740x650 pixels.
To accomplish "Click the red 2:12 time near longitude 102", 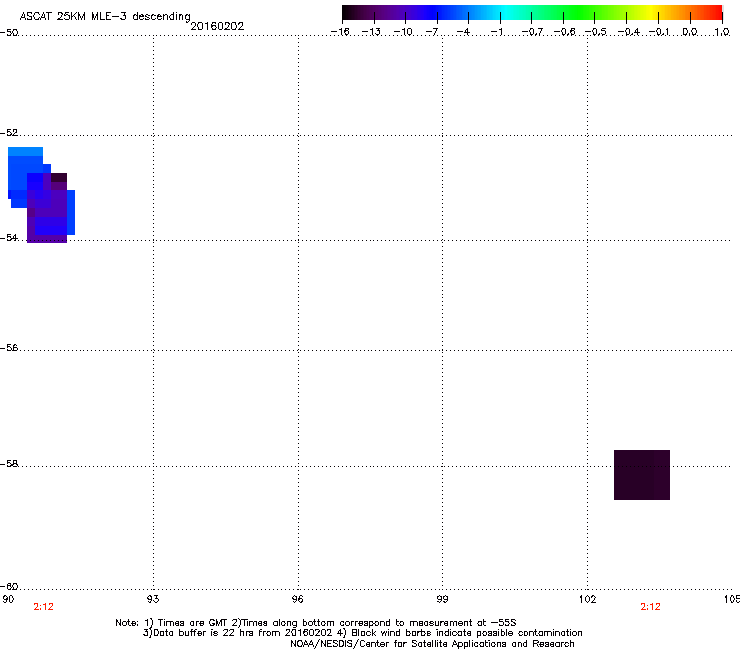I will [650, 607].
